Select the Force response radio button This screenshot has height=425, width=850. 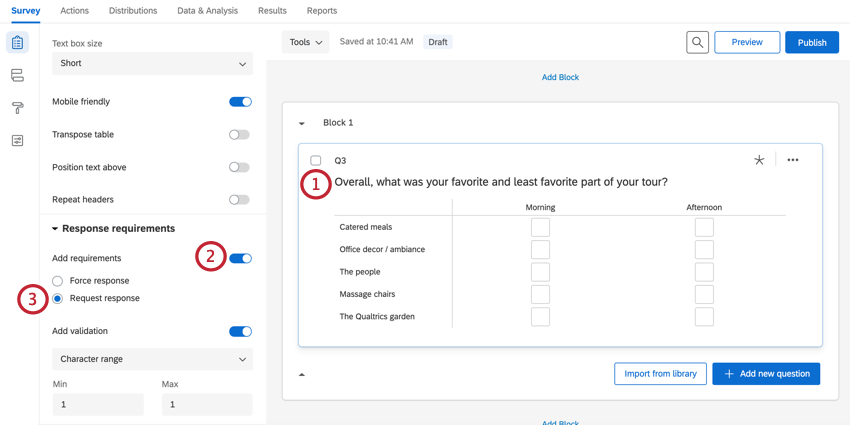58,281
